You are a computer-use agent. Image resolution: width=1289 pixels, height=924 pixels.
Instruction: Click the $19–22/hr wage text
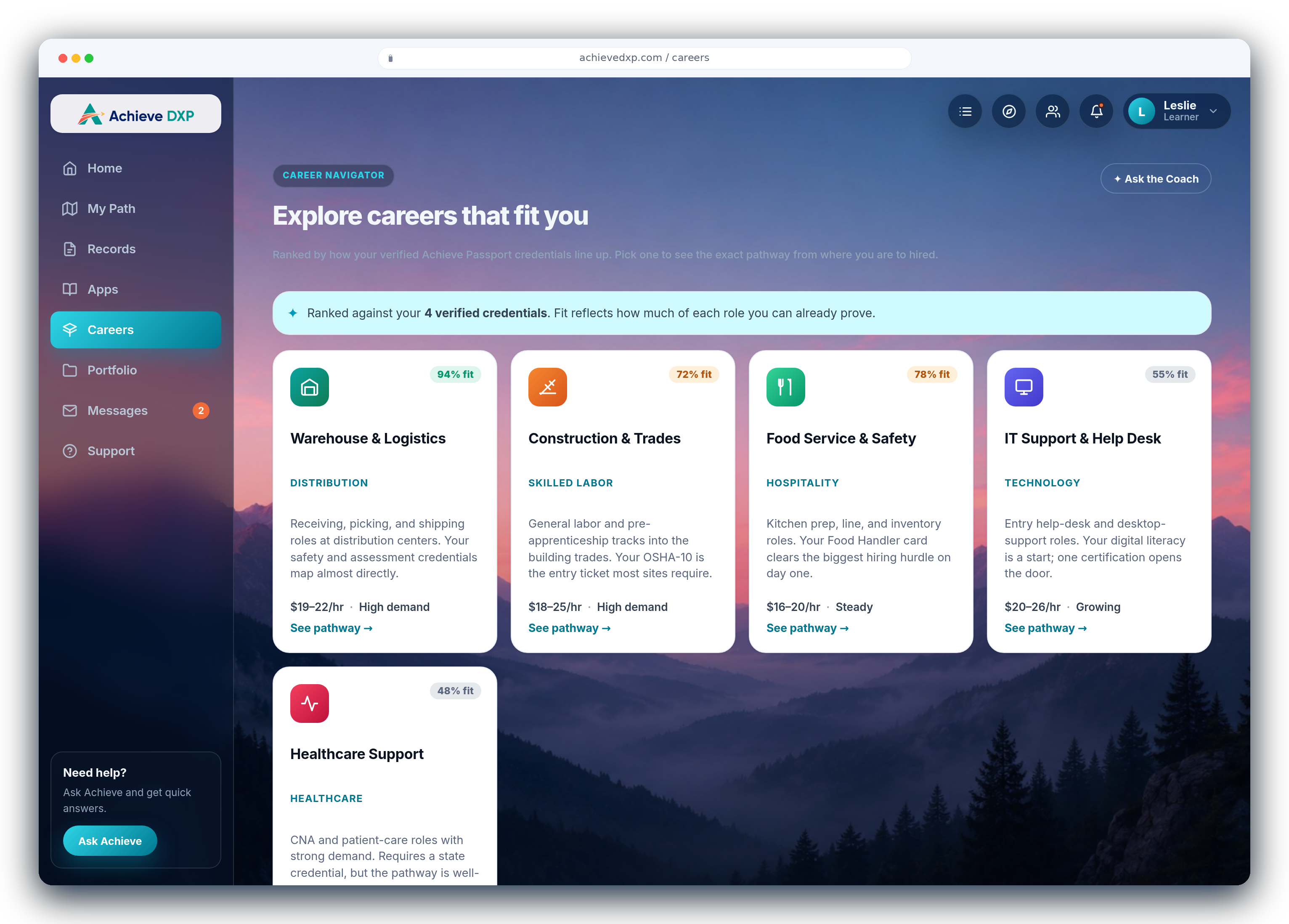tap(316, 607)
